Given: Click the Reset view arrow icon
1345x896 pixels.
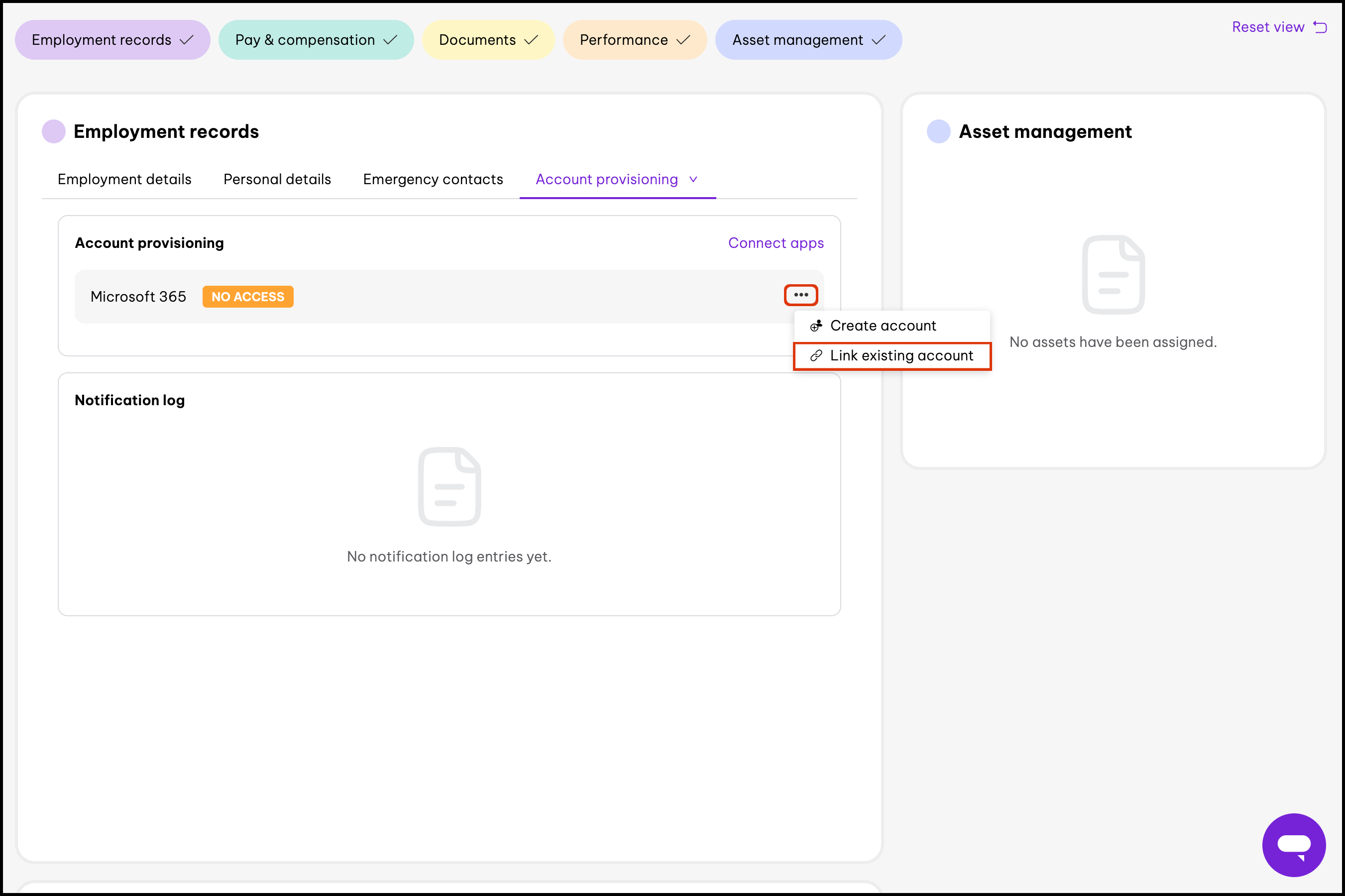Looking at the screenshot, I should (1320, 27).
